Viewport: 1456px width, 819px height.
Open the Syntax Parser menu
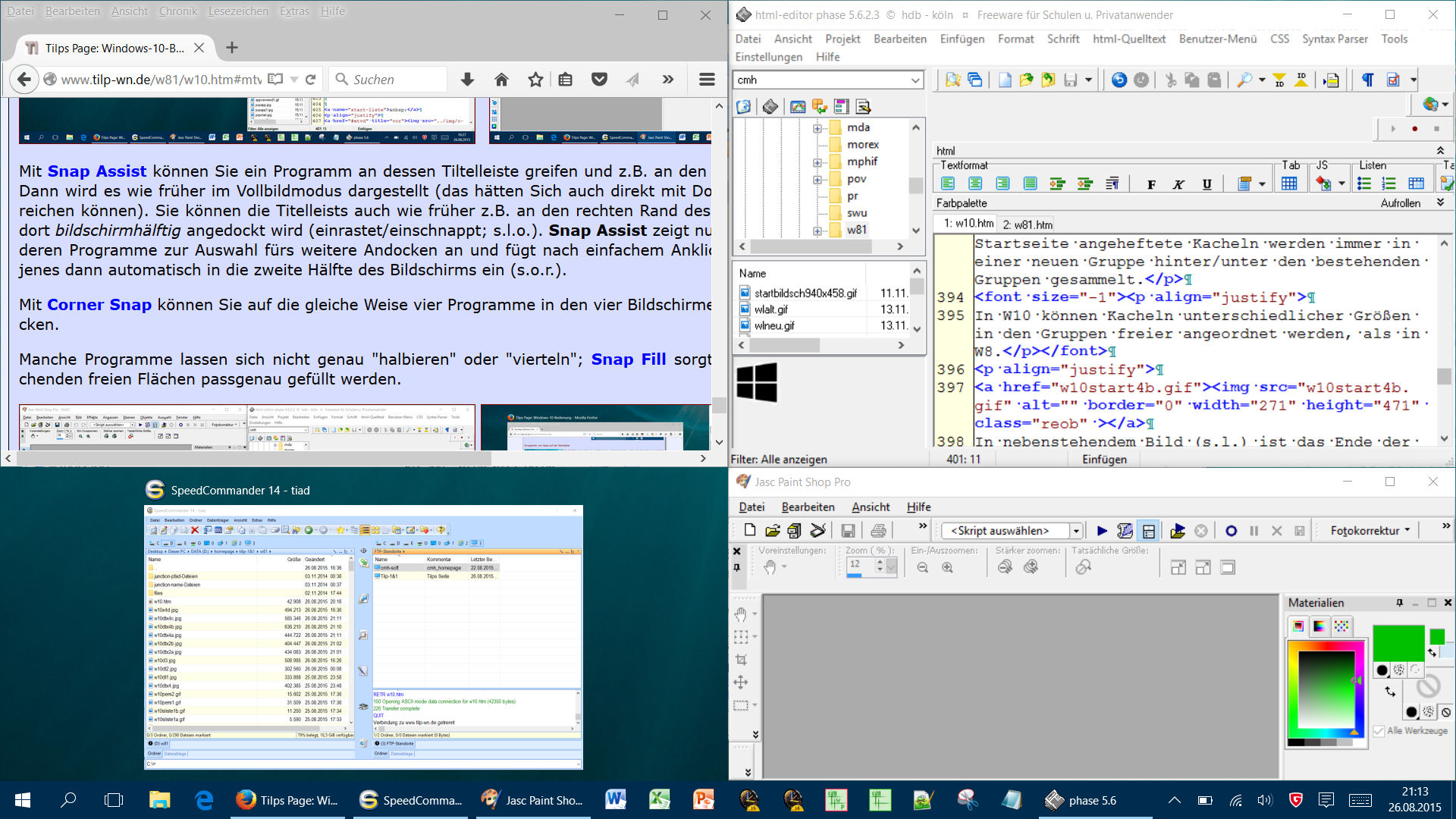[1335, 39]
